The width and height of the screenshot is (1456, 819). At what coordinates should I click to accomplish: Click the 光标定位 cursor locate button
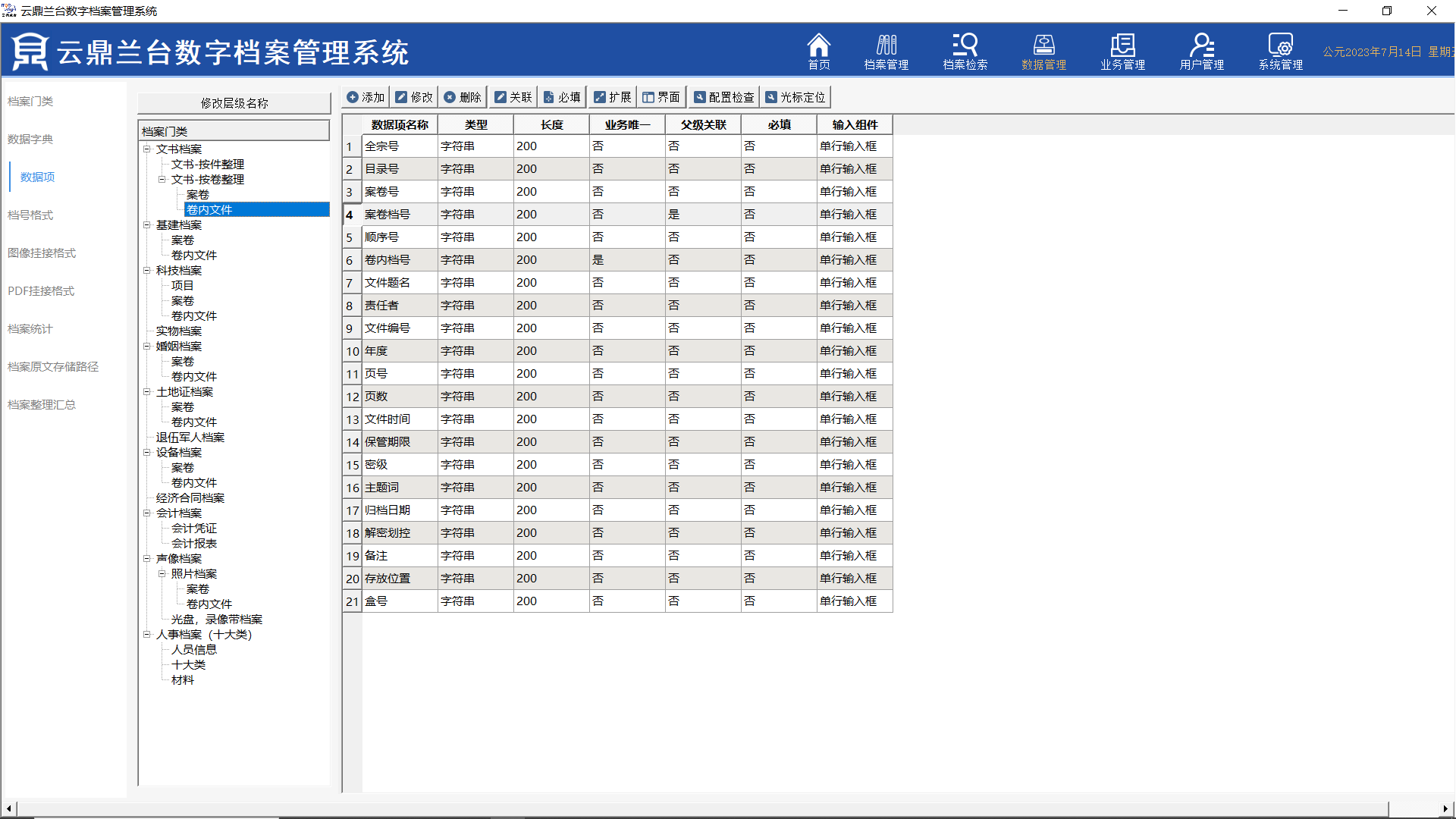coord(795,97)
